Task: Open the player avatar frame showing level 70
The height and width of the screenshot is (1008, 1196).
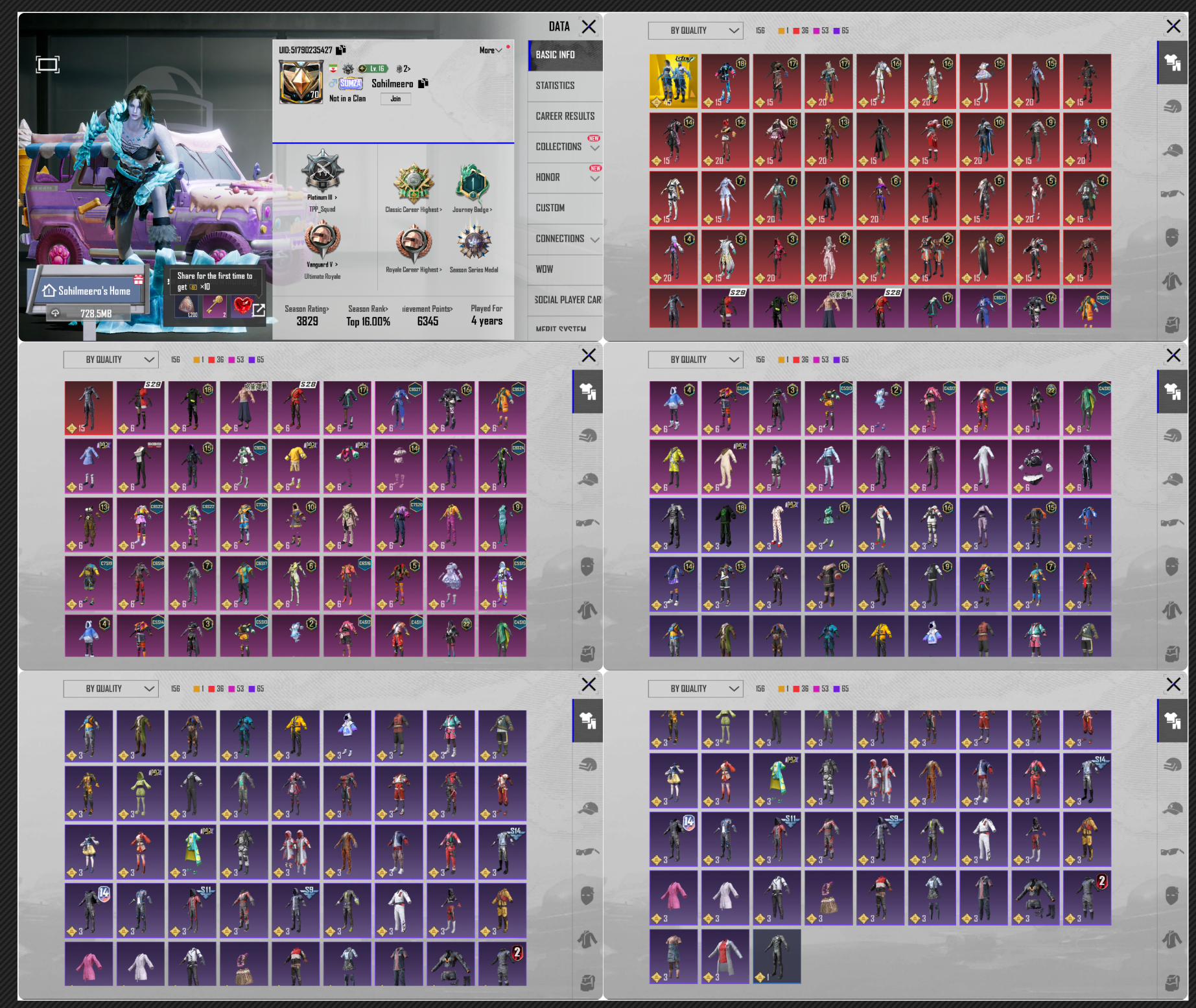Action: pyautogui.click(x=301, y=82)
